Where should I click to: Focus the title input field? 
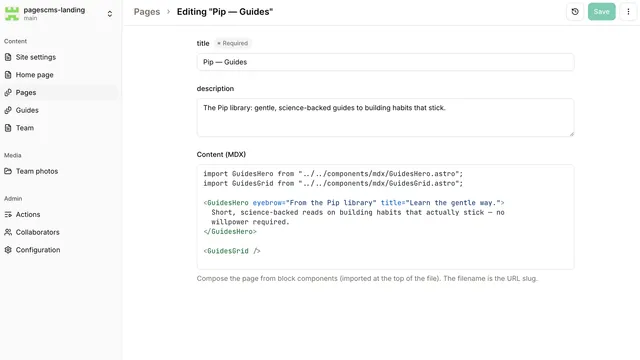click(385, 62)
